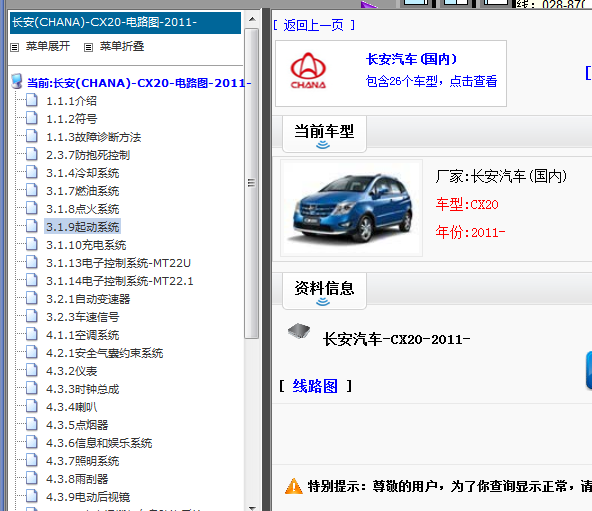Open 4.3.6信息和娱乐系统 entry
The width and height of the screenshot is (592, 511).
point(99,443)
